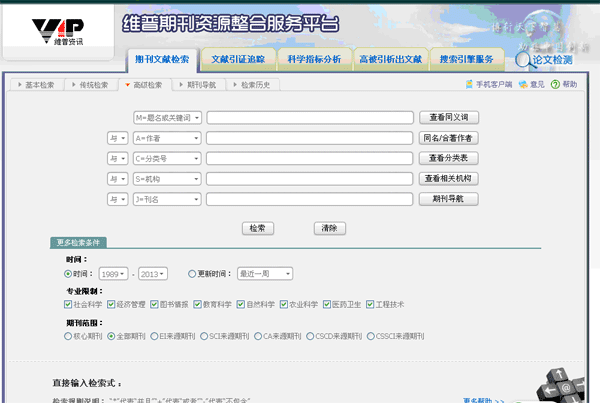
Task: Click the 题名或关键词 search text field
Action: coord(310,117)
